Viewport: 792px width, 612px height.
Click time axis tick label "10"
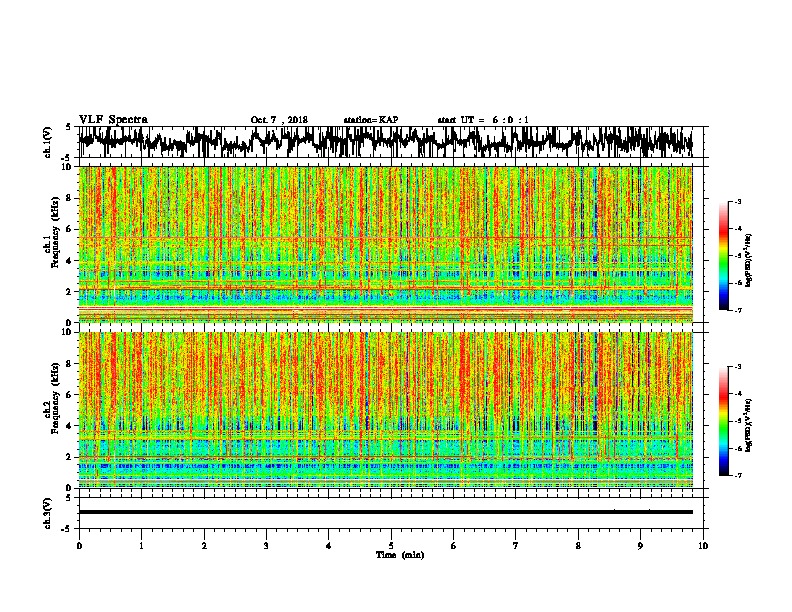703,545
